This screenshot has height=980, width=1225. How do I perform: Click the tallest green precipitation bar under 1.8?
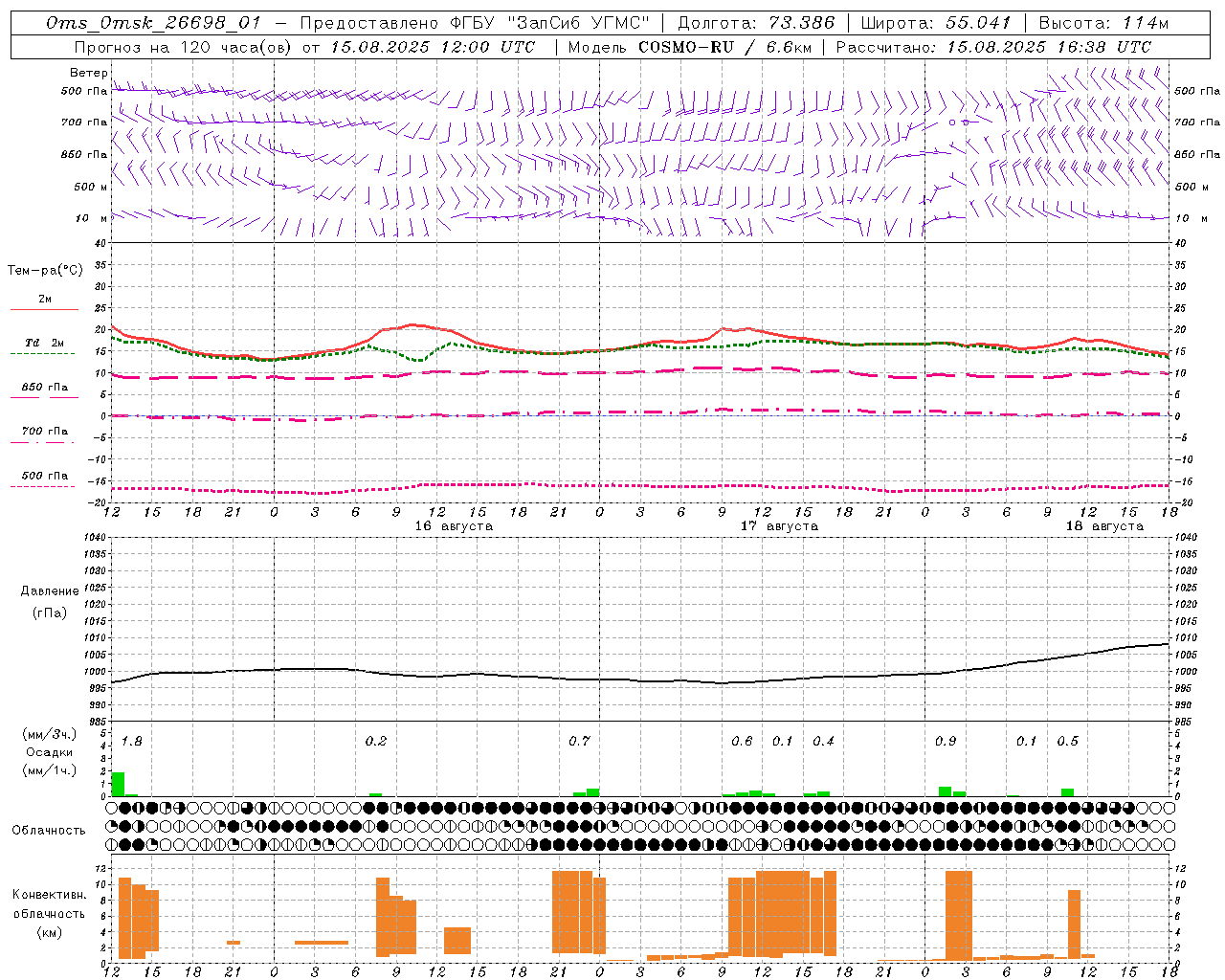point(119,785)
